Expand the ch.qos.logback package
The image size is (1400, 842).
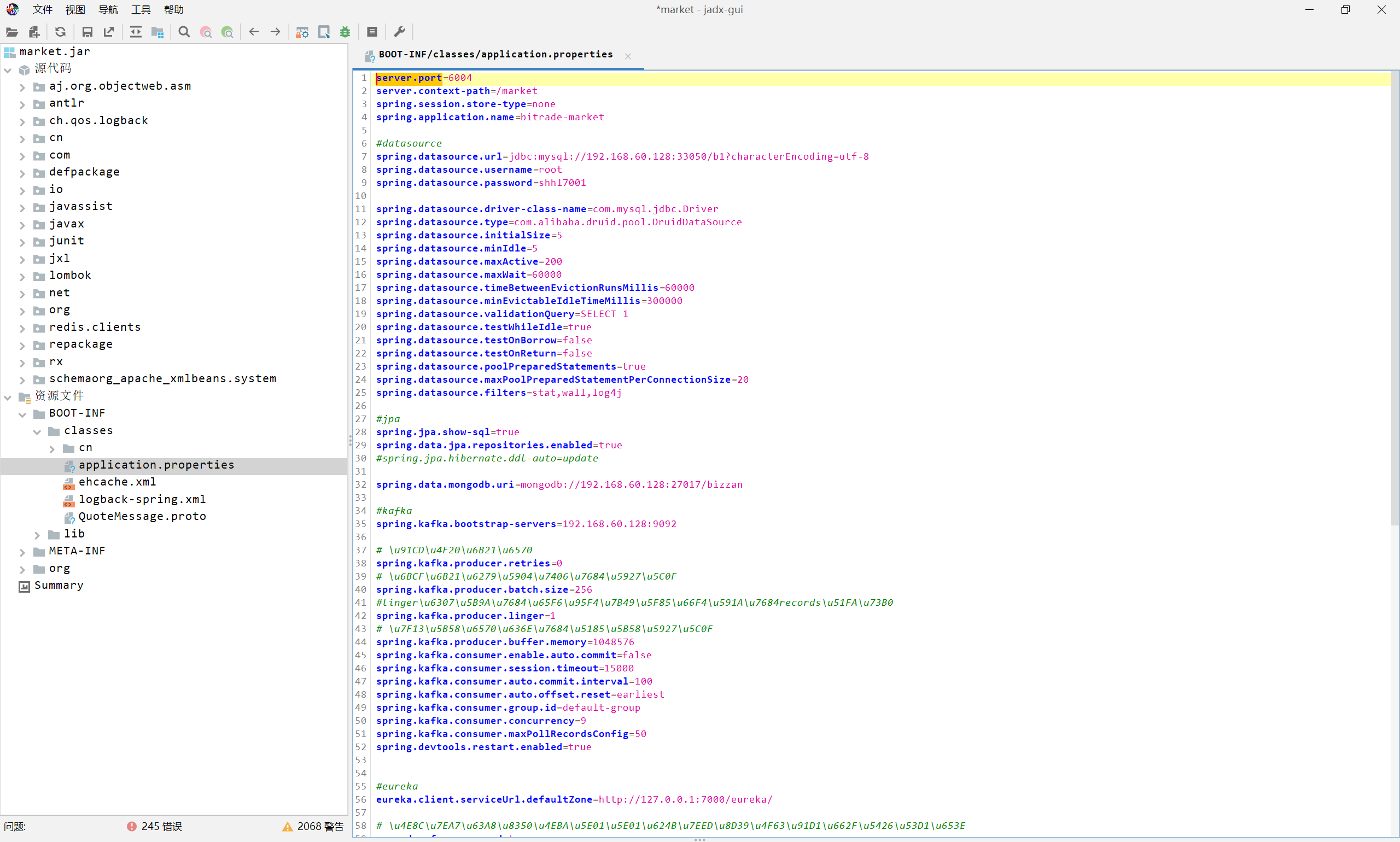[x=23, y=122]
